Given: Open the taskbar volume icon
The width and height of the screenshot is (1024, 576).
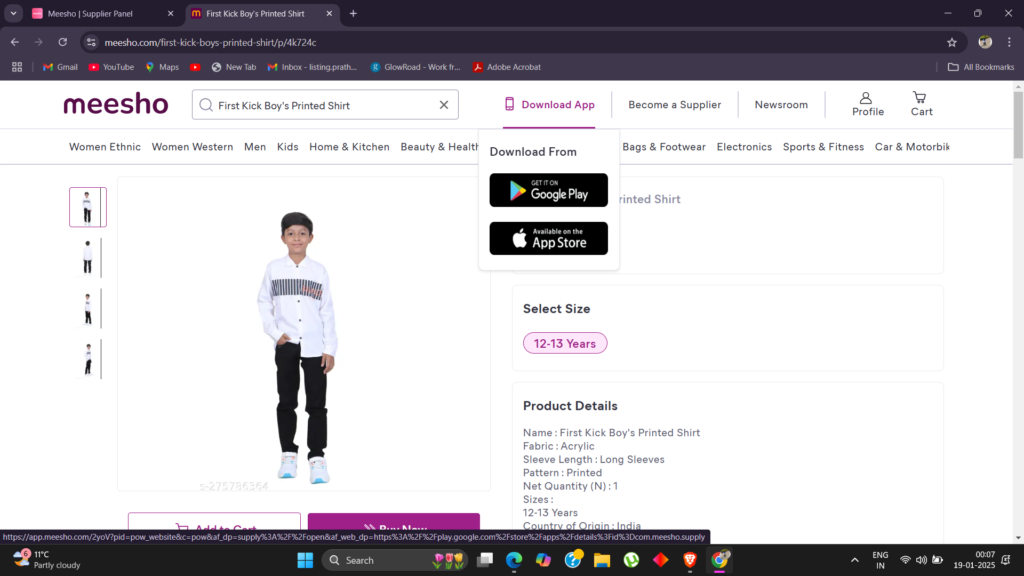Looking at the screenshot, I should click(x=921, y=560).
